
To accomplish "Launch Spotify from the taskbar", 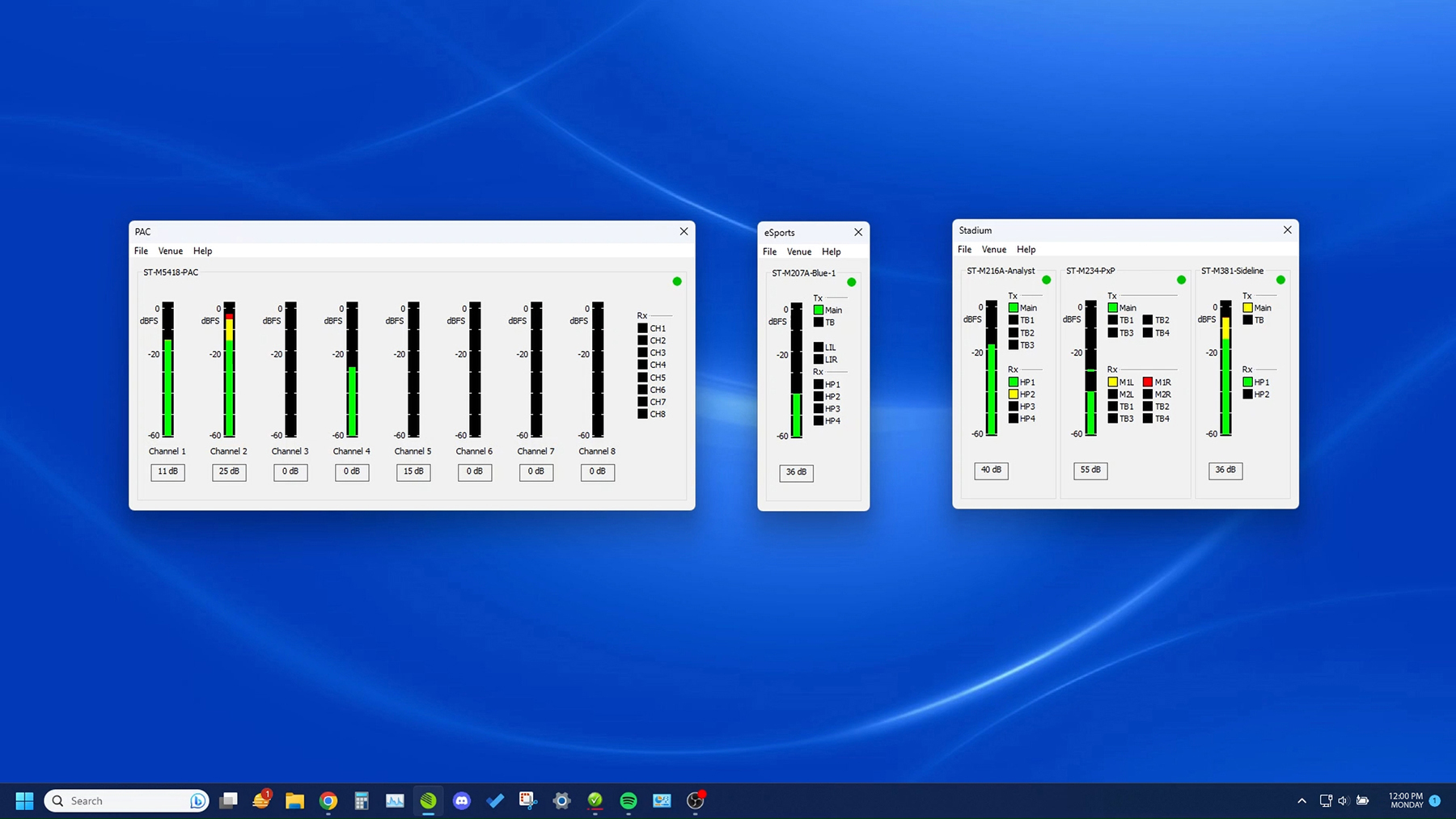I will 629,800.
